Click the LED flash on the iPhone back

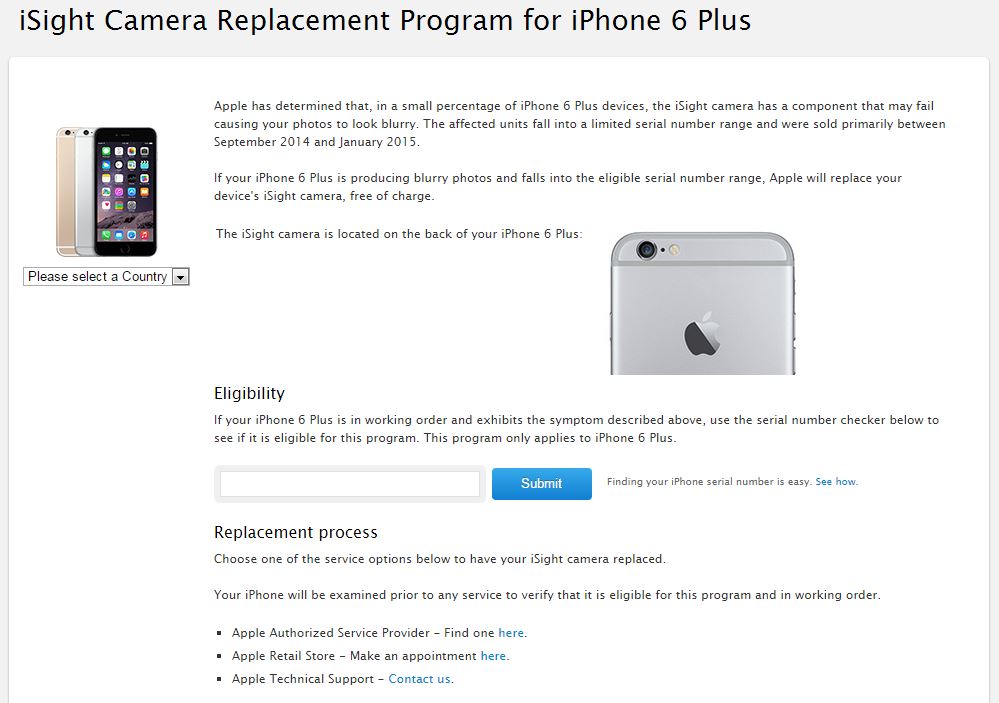(674, 250)
